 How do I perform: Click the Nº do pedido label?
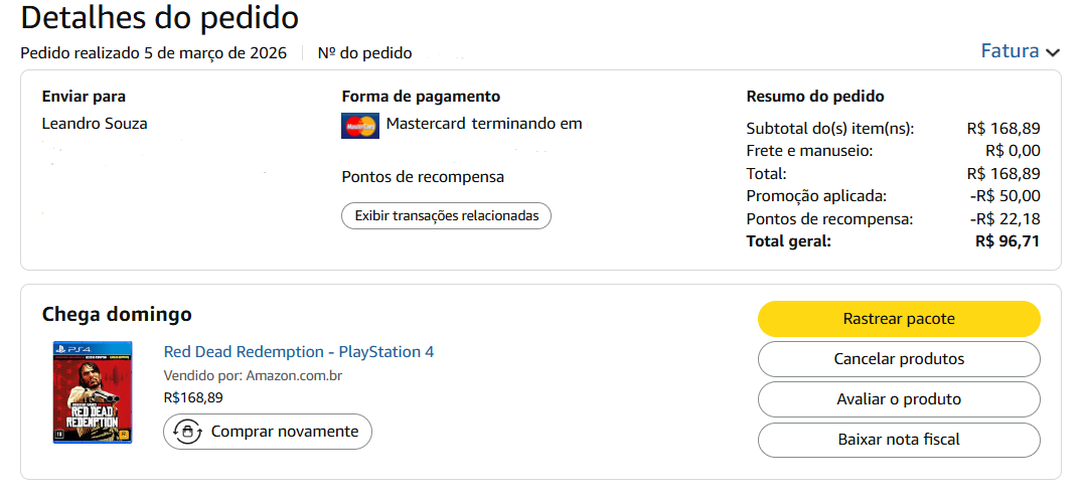pyautogui.click(x=365, y=53)
